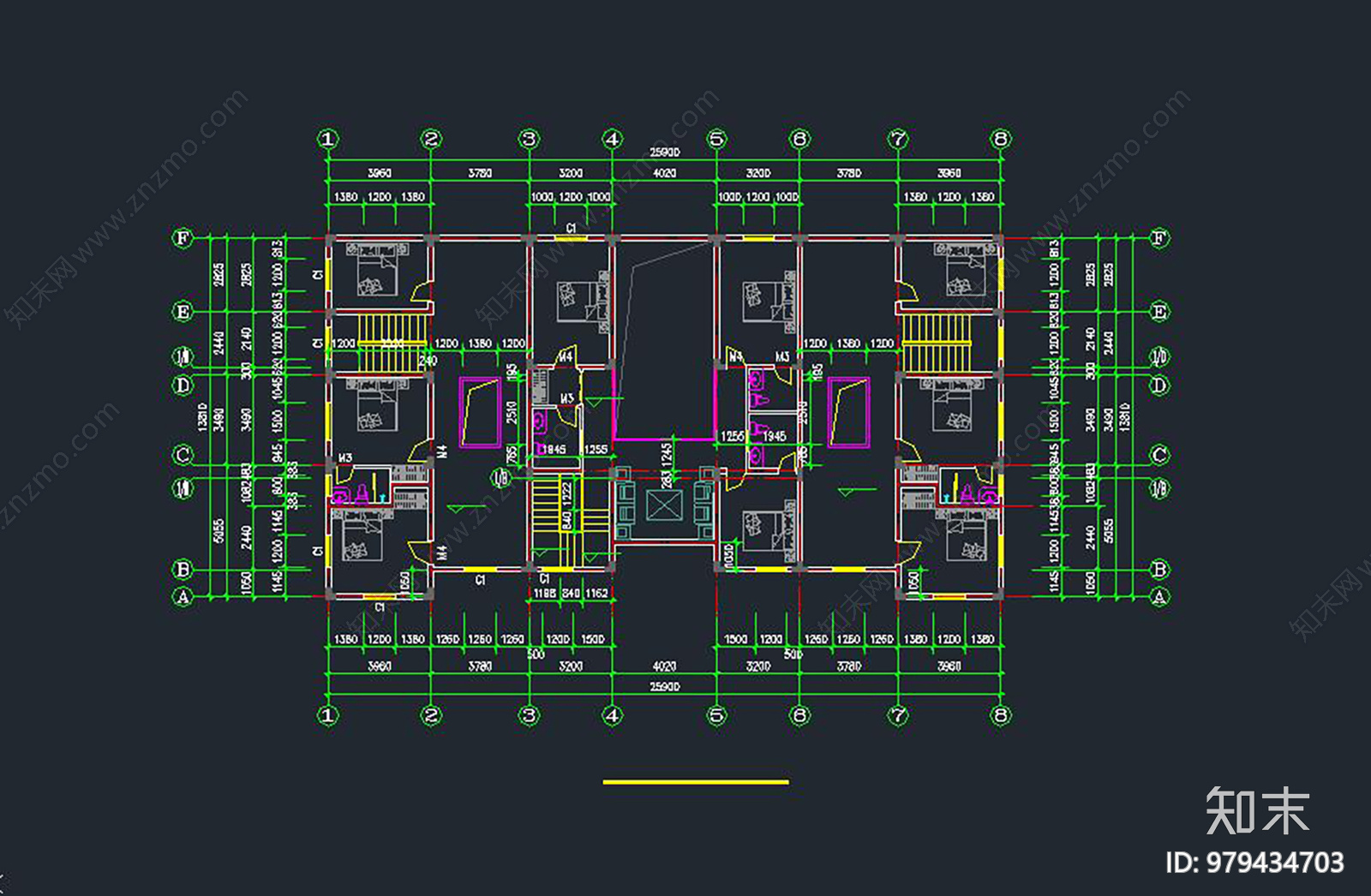
Task: Select axis bubble 5 in the top row
Action: [x=716, y=139]
